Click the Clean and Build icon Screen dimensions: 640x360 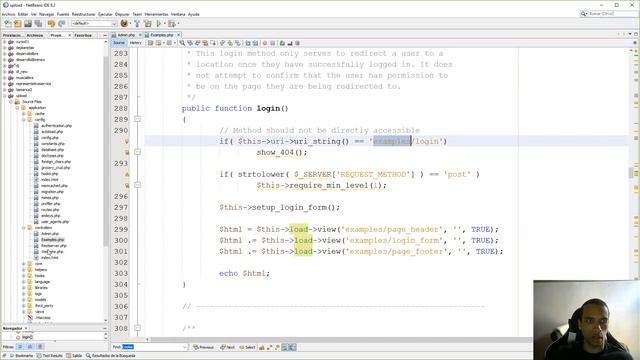[147, 24]
